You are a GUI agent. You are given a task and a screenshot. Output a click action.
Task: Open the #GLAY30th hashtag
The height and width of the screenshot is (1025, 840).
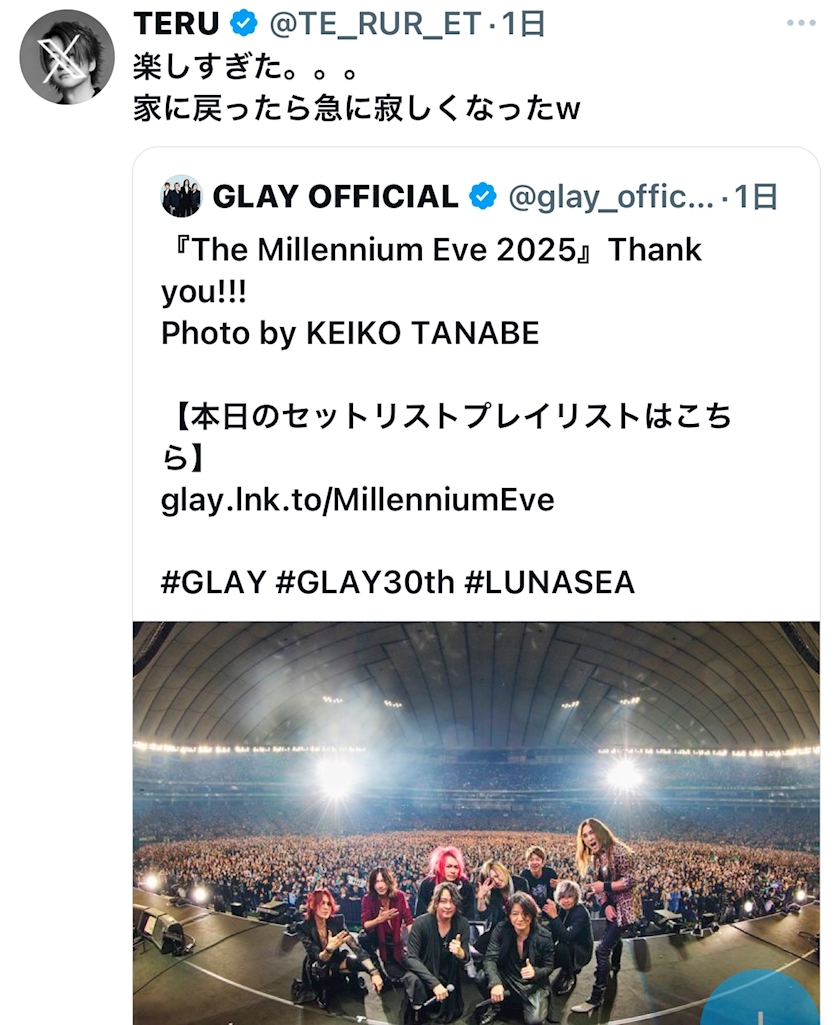tap(364, 582)
